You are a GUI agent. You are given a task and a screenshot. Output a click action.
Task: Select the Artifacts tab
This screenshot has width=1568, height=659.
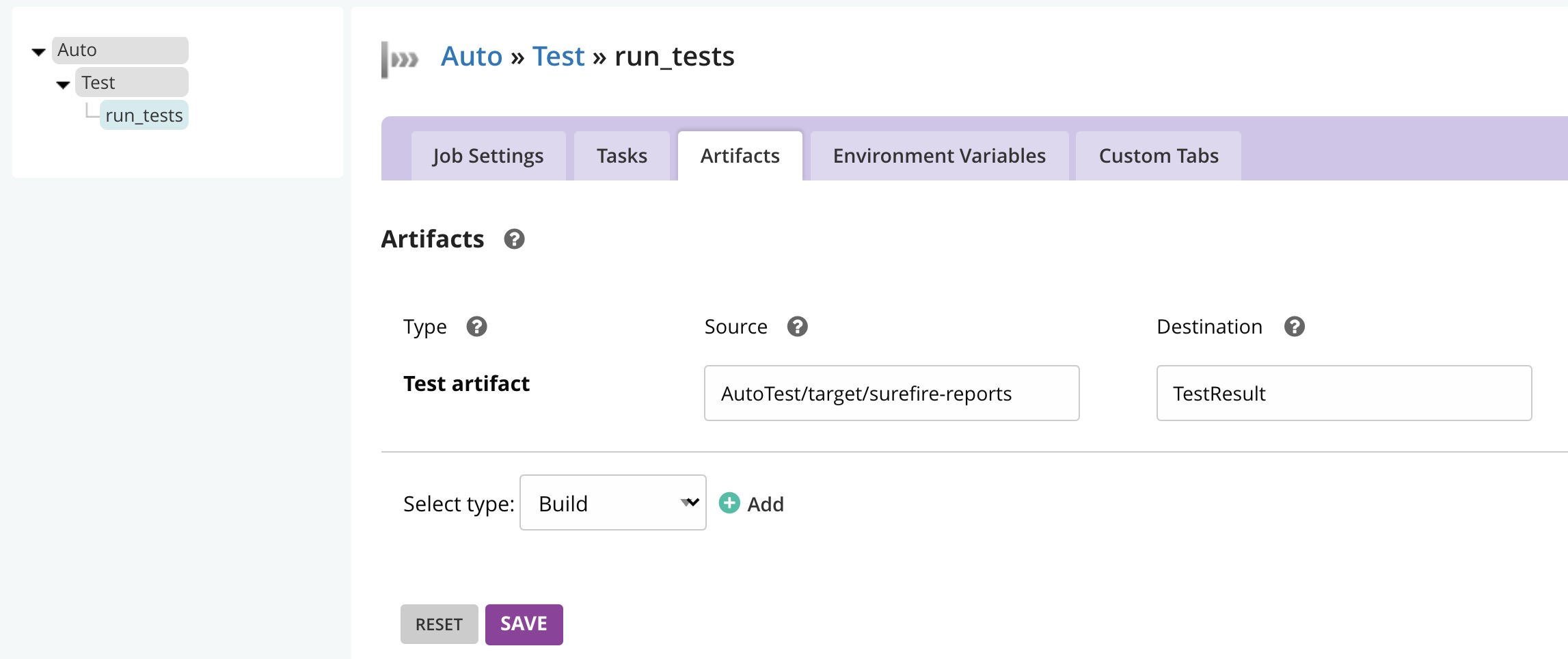pyautogui.click(x=740, y=156)
